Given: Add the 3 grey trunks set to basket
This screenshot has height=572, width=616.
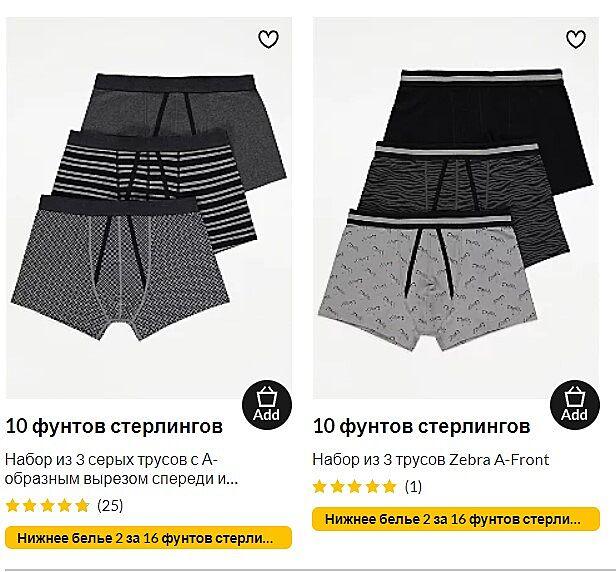Looking at the screenshot, I should coord(267,405).
